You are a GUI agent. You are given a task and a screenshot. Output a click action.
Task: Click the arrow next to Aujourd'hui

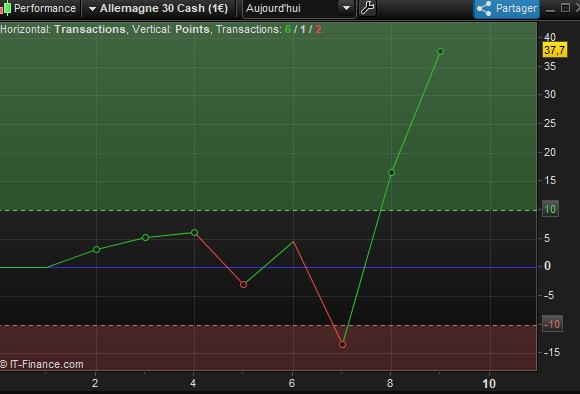346,8
